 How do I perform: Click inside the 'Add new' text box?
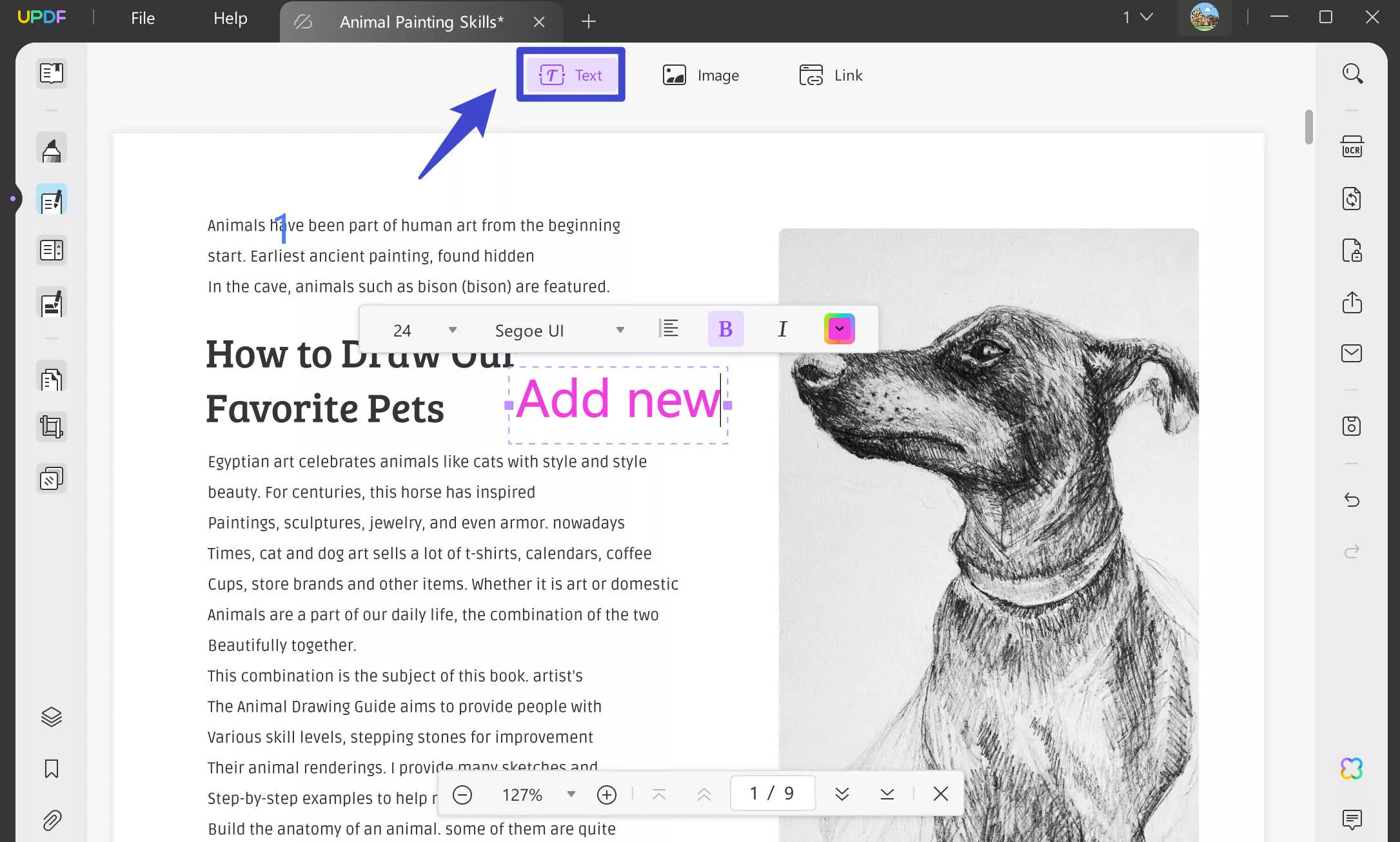point(618,405)
